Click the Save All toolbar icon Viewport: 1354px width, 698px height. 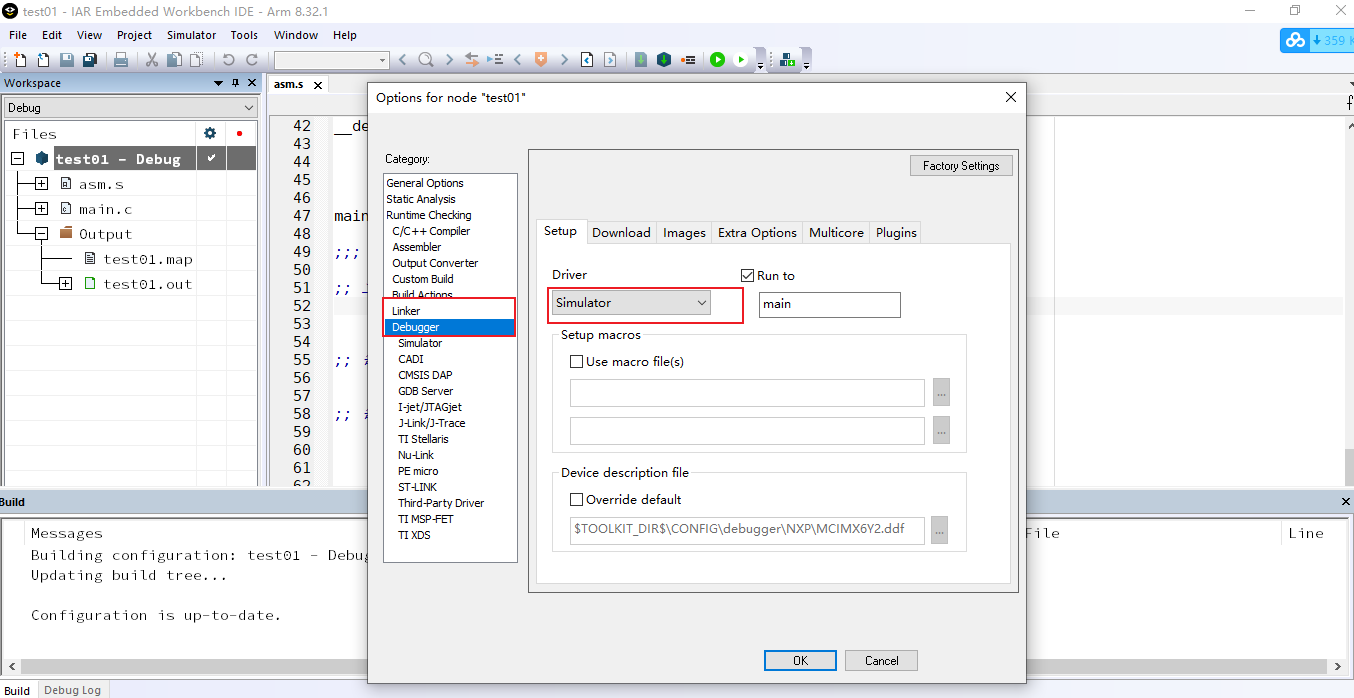pyautogui.click(x=89, y=59)
